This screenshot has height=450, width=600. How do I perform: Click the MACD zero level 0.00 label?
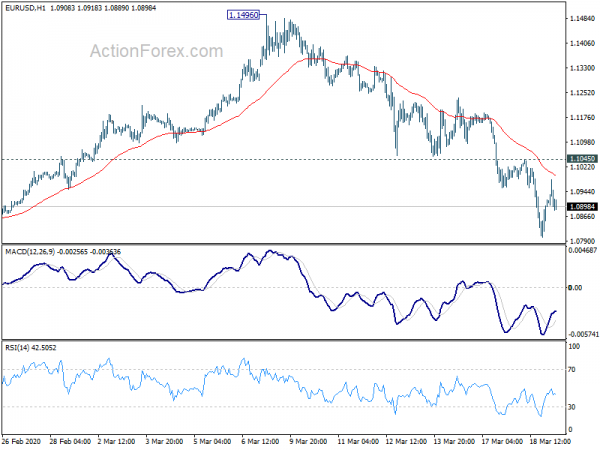coord(576,287)
